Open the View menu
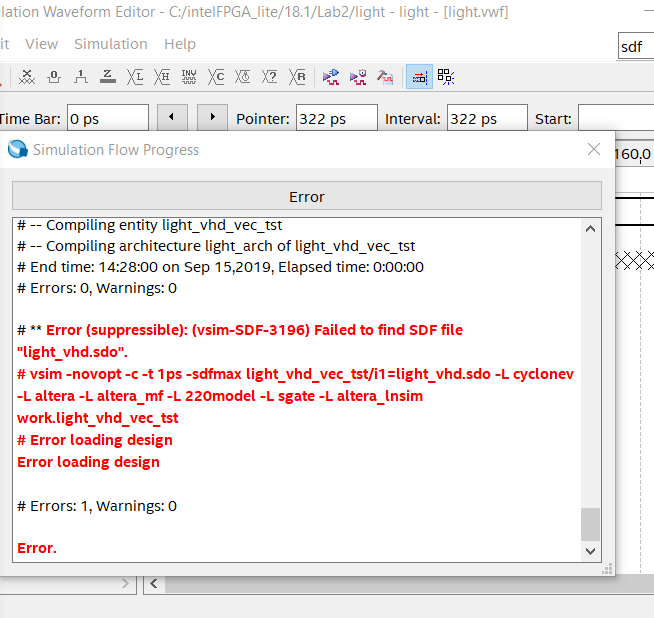This screenshot has width=654, height=618. click(41, 44)
